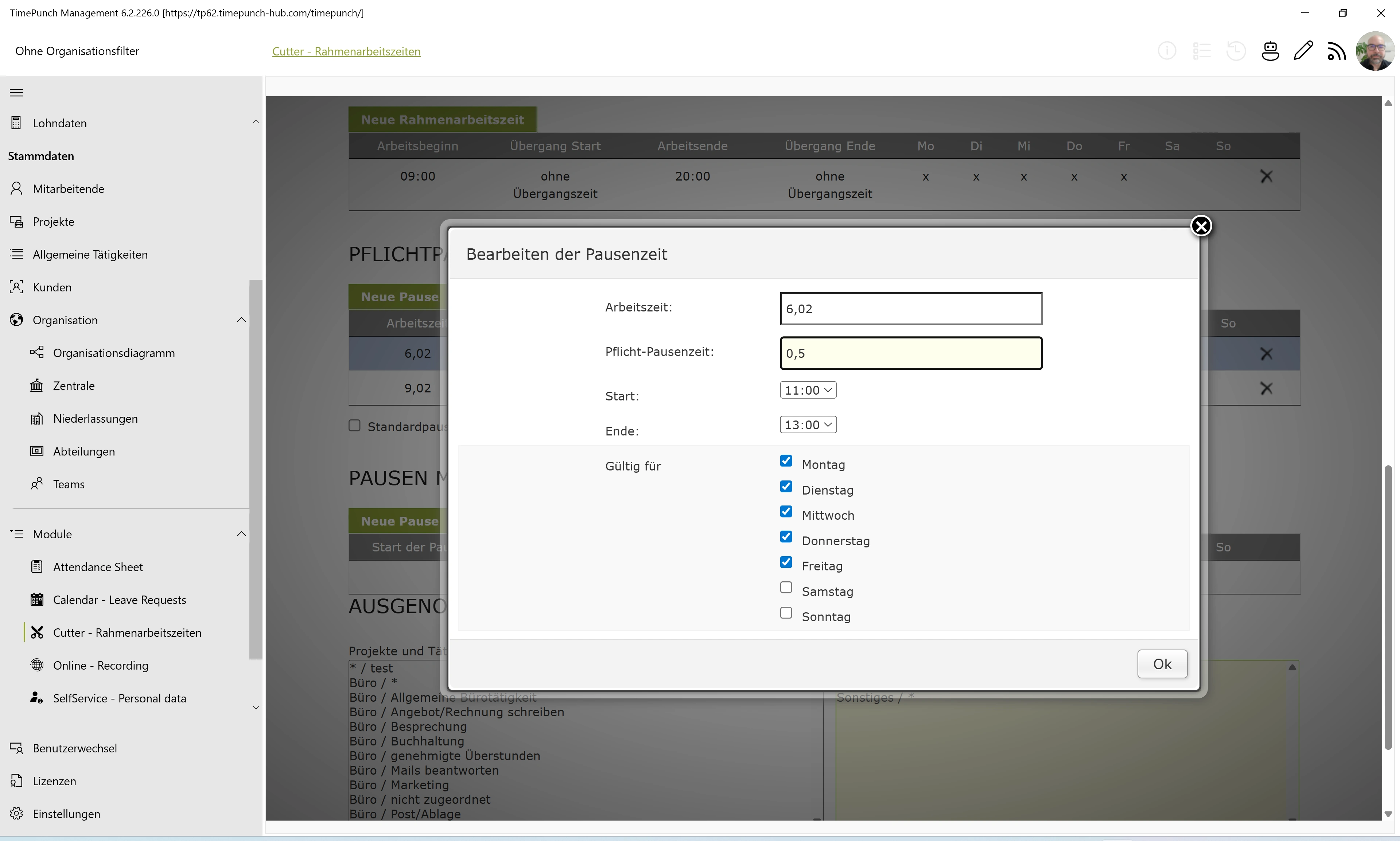Click the Einstellungen gear icon
Image resolution: width=1400 pixels, height=841 pixels.
click(16, 814)
